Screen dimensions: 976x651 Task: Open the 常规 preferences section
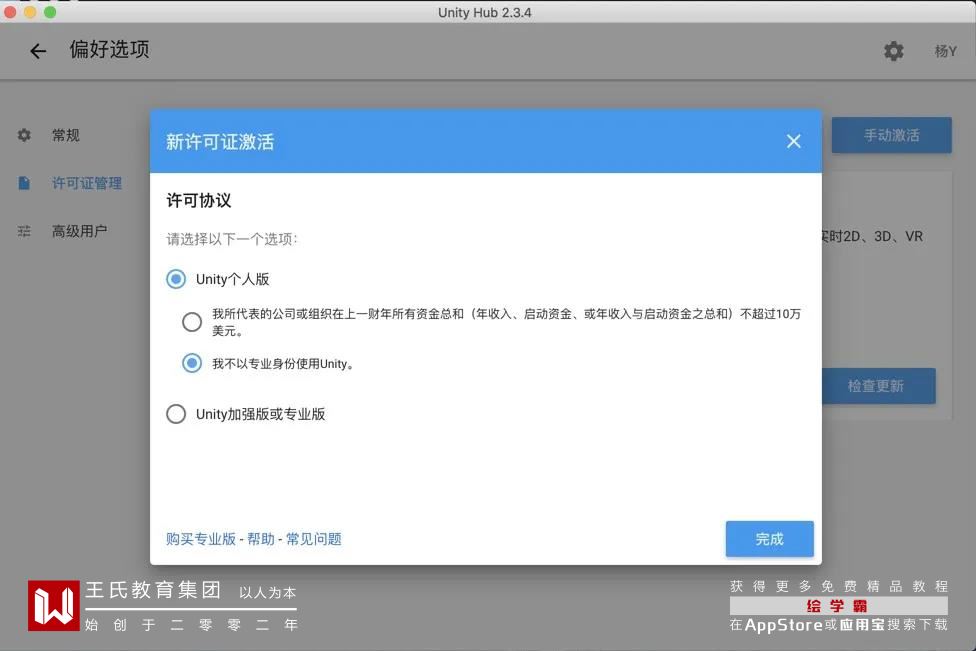65,135
